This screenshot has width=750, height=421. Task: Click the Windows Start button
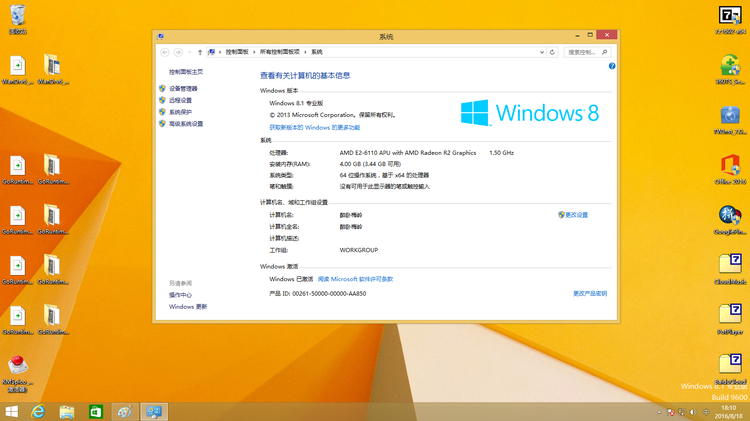coord(11,411)
